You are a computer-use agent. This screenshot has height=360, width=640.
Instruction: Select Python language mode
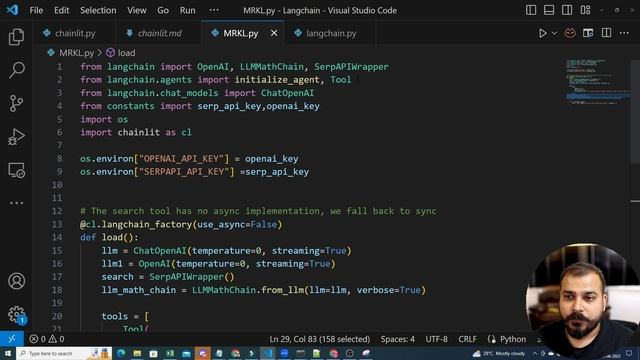(513, 339)
